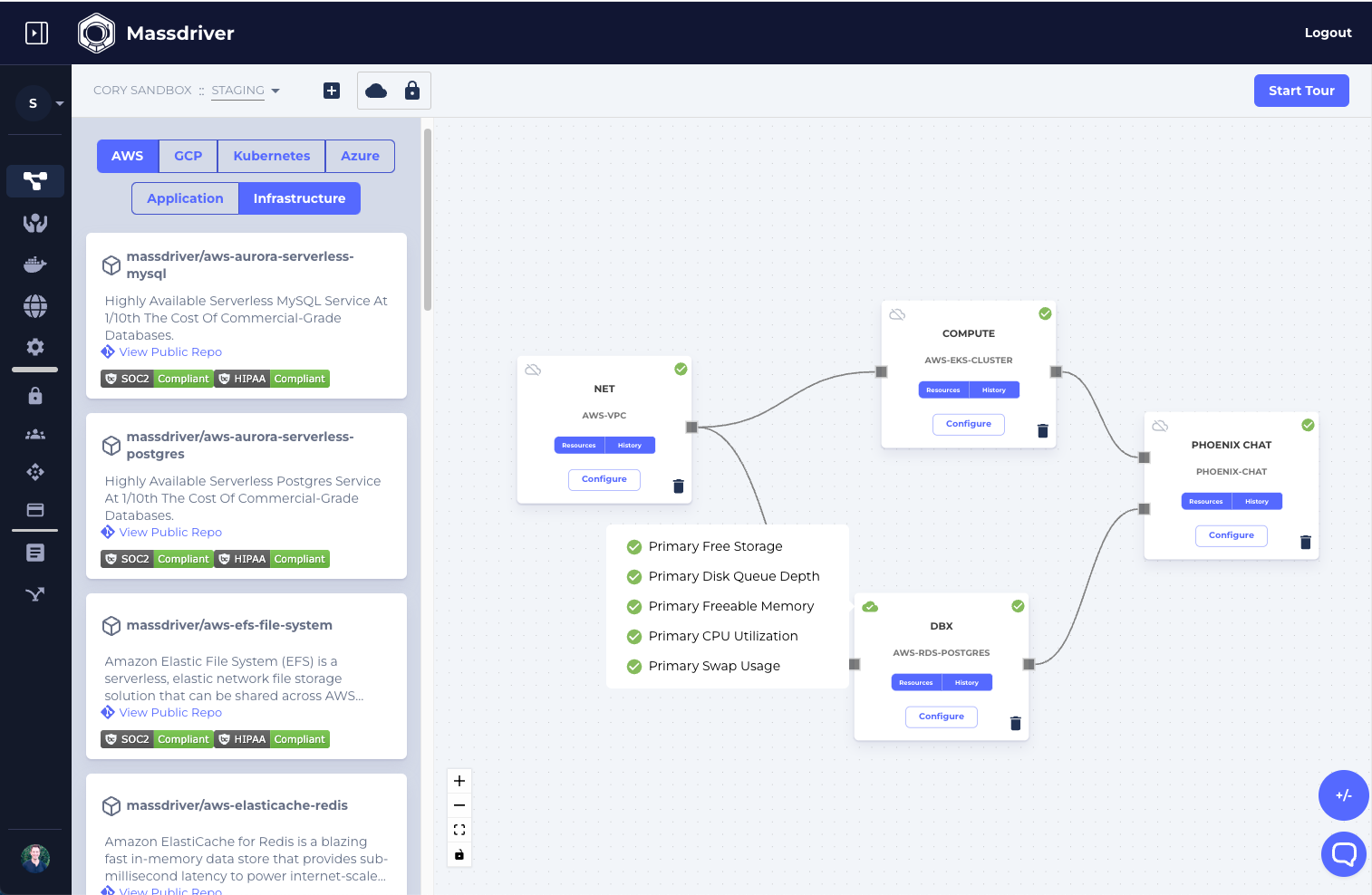Image resolution: width=1372 pixels, height=895 pixels.
Task: Click fit-view icon in canvas controls
Action: [459, 830]
